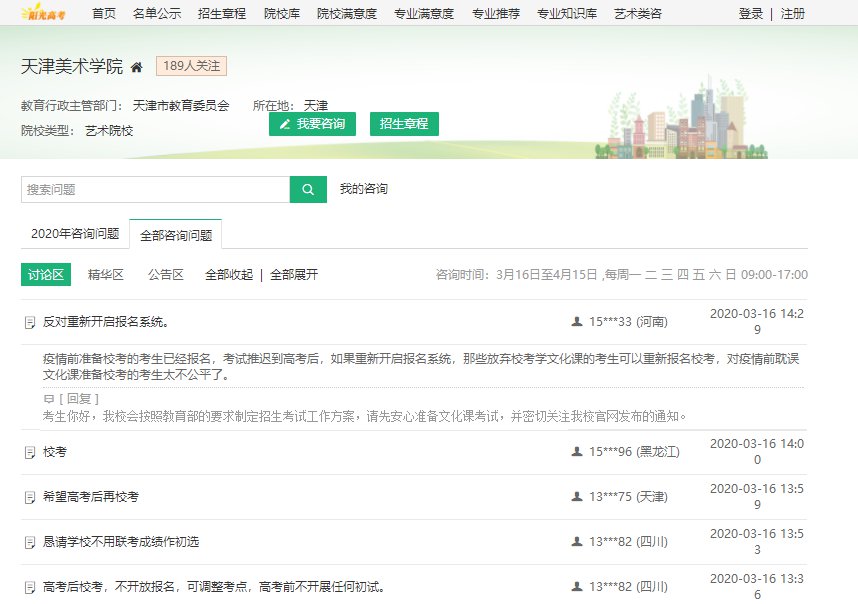Expand all questions with 全部展开
858x604 pixels.
[294, 275]
